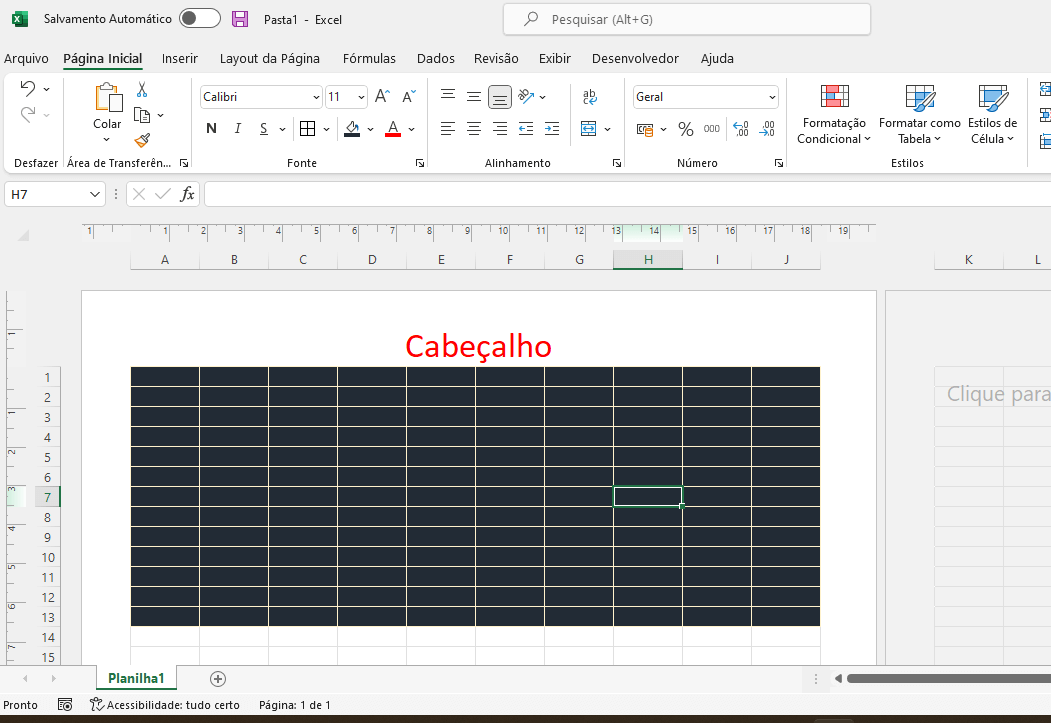Open the Número dialog launcher
Image resolution: width=1051 pixels, height=723 pixels.
pos(779,163)
